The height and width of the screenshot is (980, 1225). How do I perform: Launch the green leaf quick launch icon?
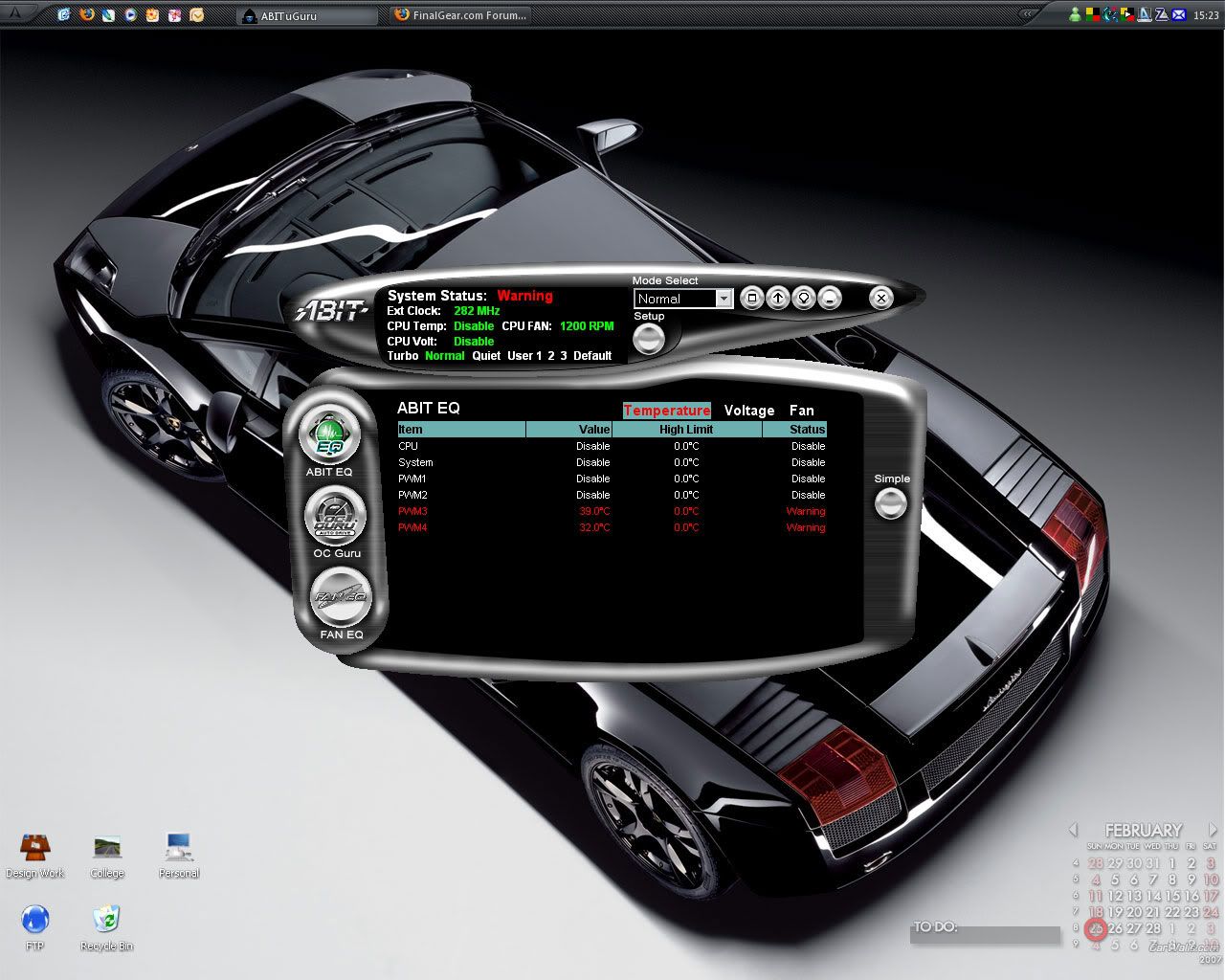108,15
